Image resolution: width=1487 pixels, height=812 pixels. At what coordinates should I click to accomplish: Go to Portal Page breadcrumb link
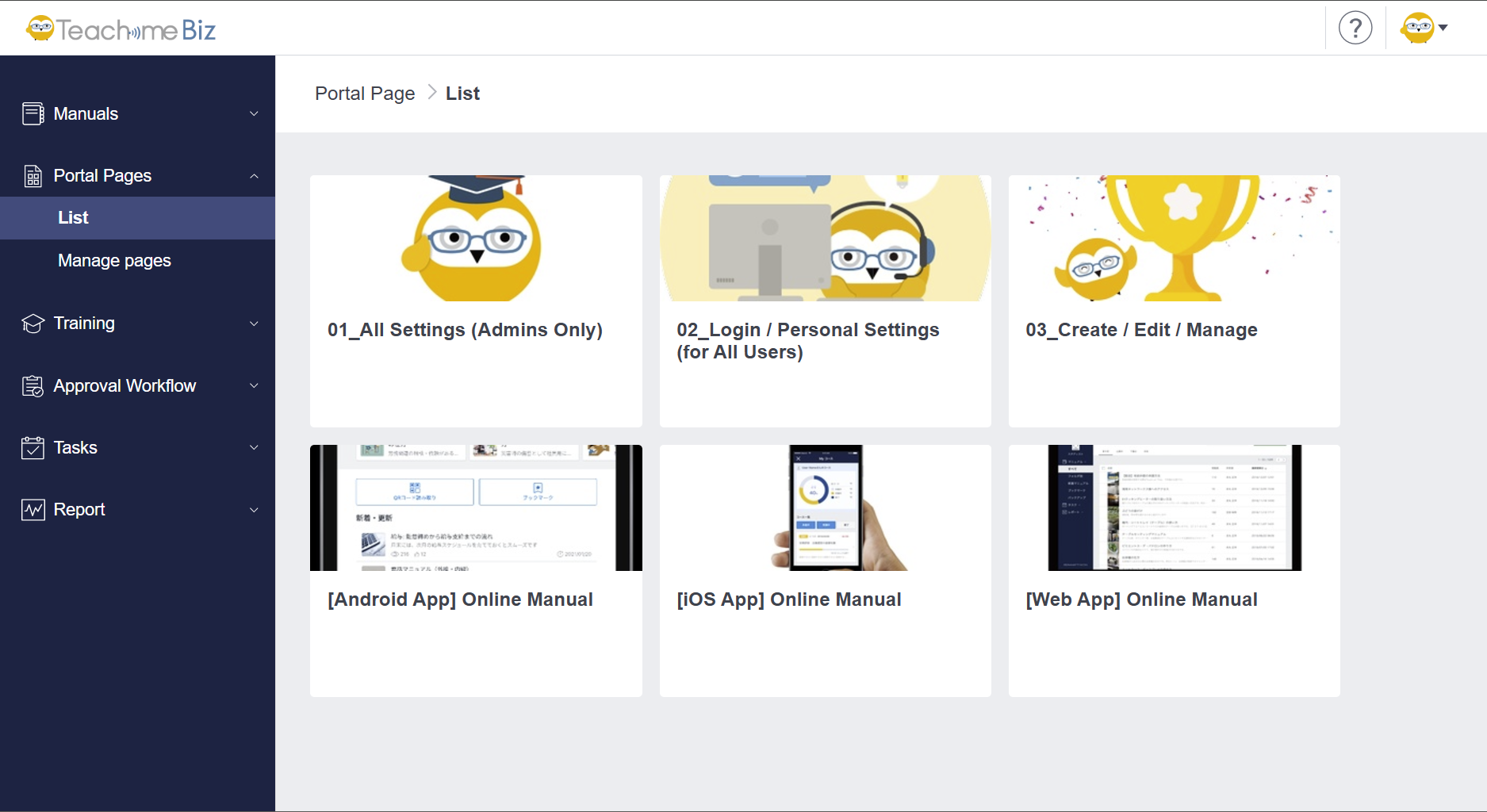365,94
